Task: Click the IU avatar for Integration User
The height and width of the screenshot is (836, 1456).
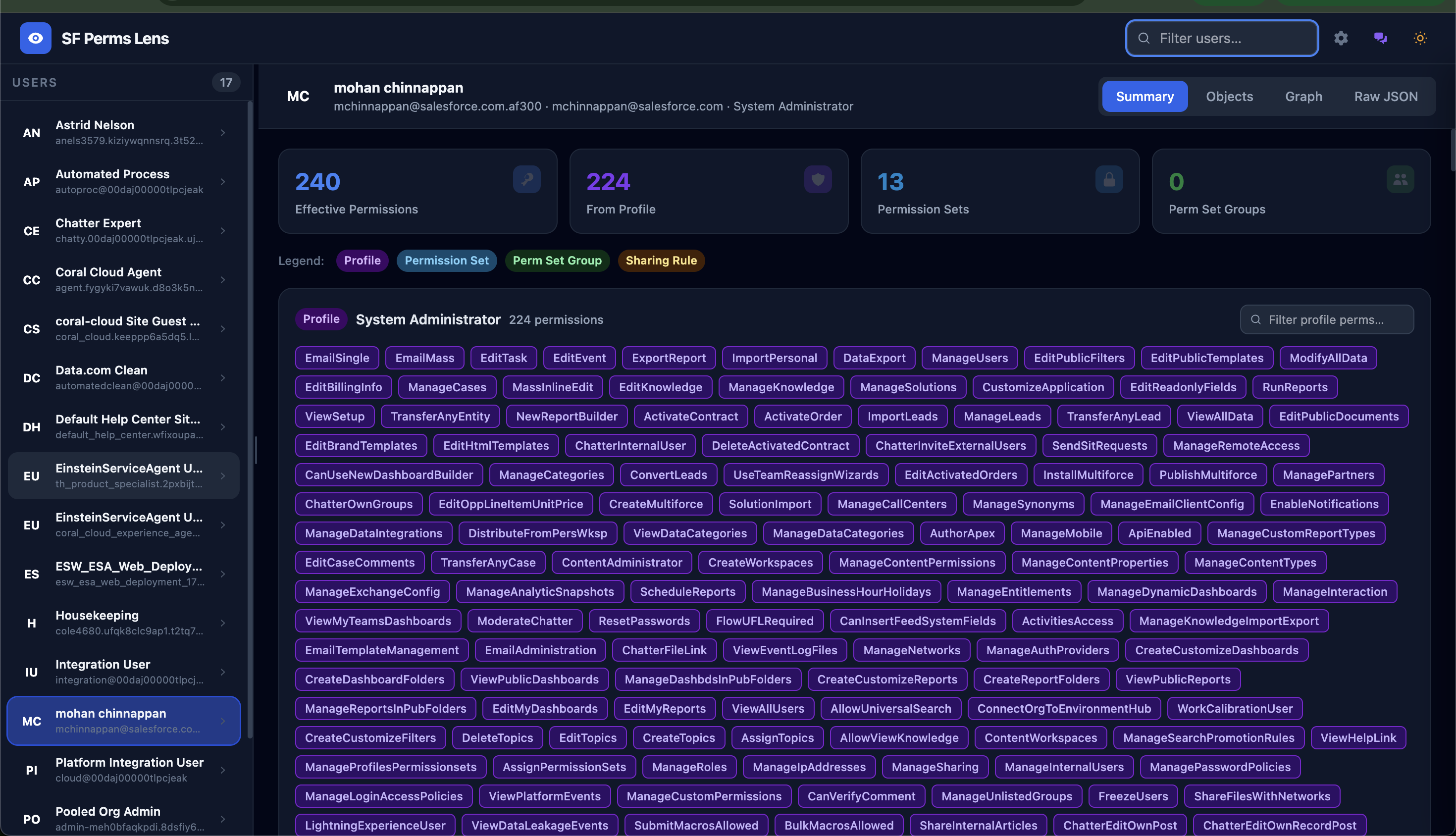Action: 32,673
